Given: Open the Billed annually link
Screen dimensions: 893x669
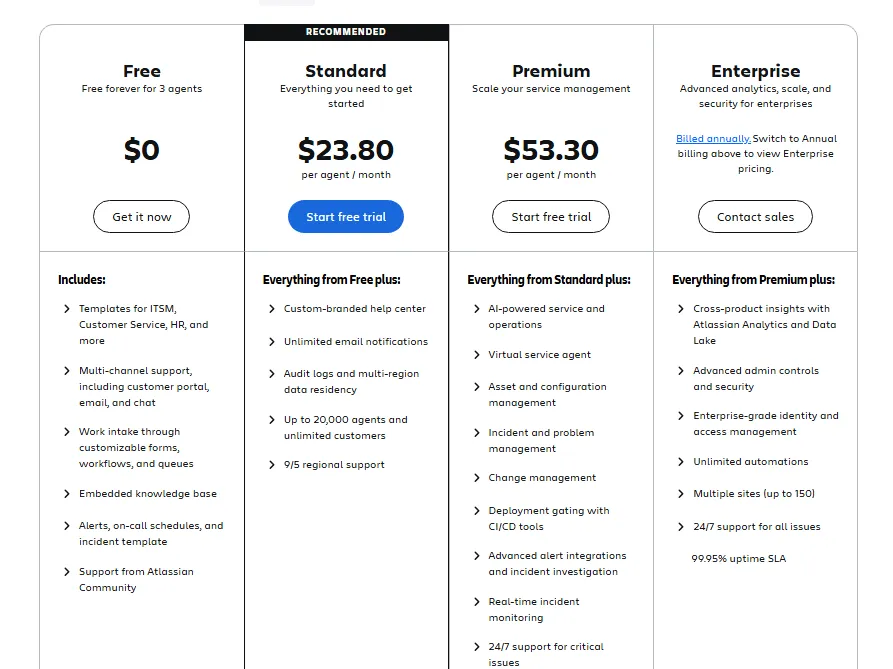Looking at the screenshot, I should tap(713, 138).
